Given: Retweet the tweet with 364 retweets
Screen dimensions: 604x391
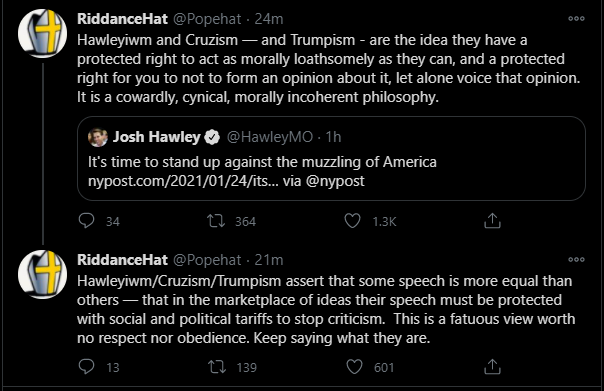Looking at the screenshot, I should (x=216, y=221).
